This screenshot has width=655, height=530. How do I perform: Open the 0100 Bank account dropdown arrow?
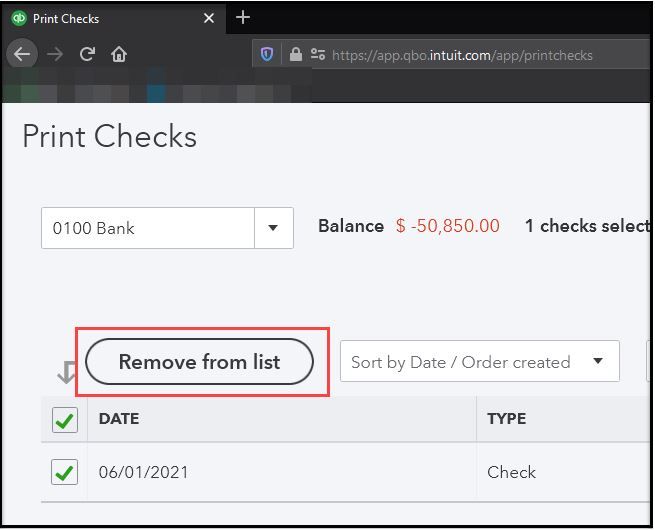(x=273, y=228)
